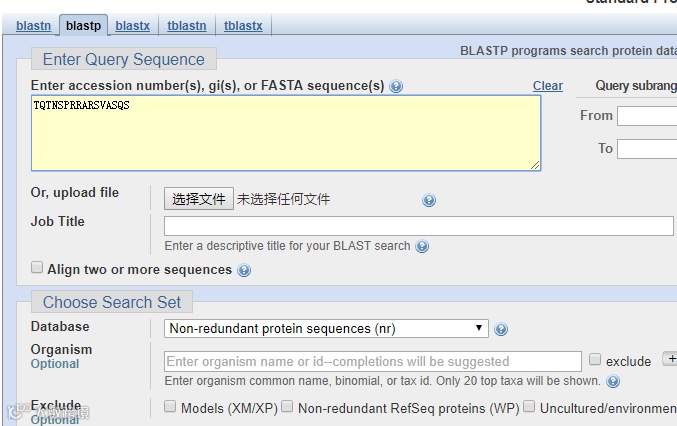Screen dimensions: 677x426
Task: Click the 未选择任何文件 file status text
Action: [283, 199]
